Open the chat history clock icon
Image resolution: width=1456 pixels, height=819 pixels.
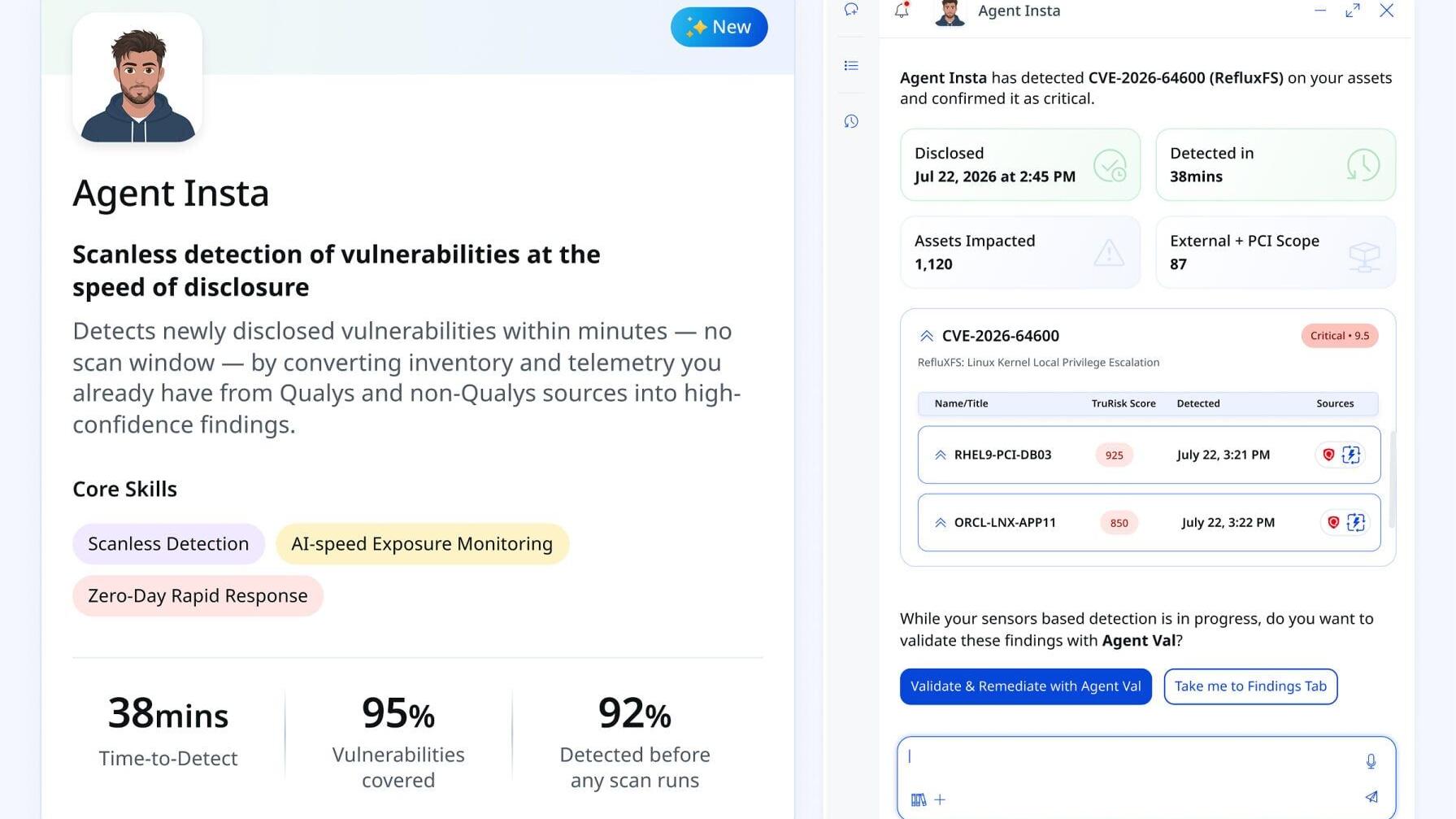[851, 121]
